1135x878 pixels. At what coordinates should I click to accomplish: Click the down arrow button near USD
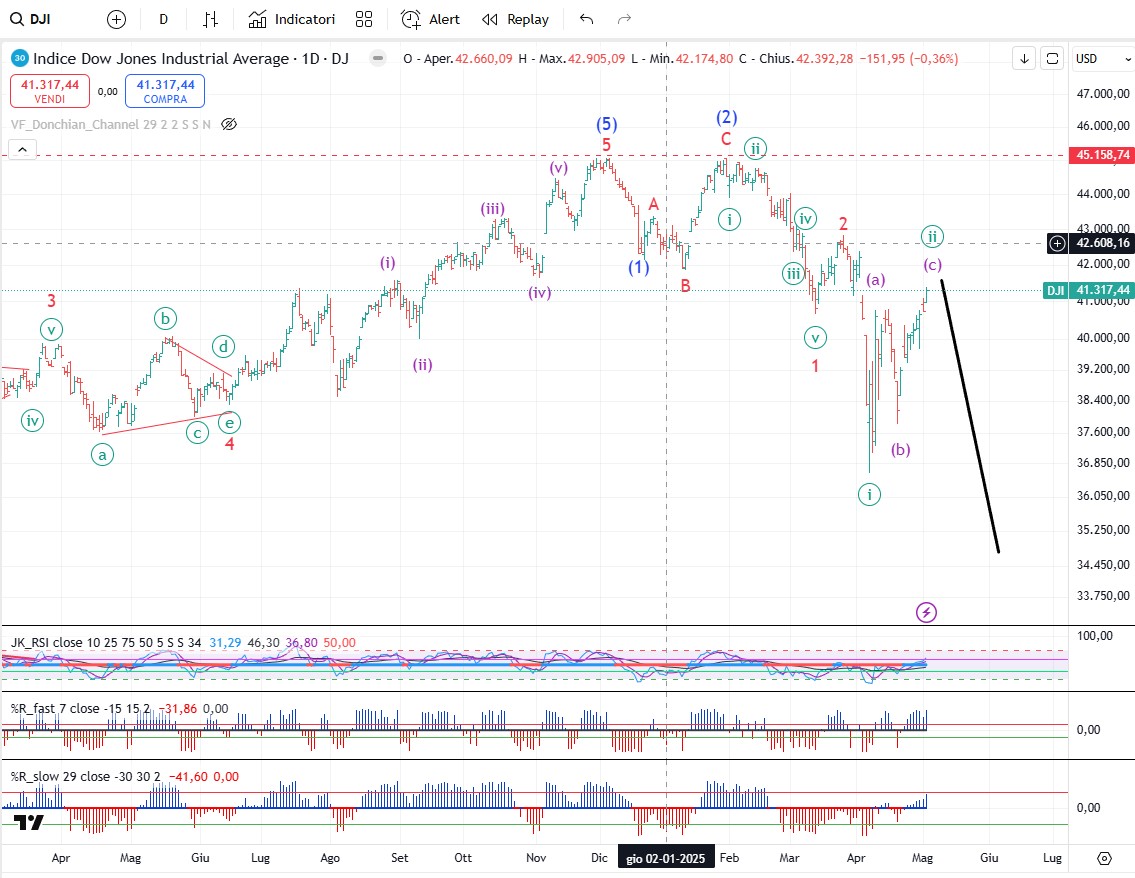(x=1024, y=59)
